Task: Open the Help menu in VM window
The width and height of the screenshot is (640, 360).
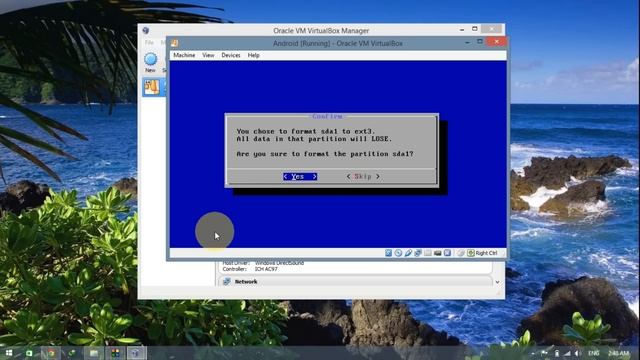Action: [x=253, y=55]
